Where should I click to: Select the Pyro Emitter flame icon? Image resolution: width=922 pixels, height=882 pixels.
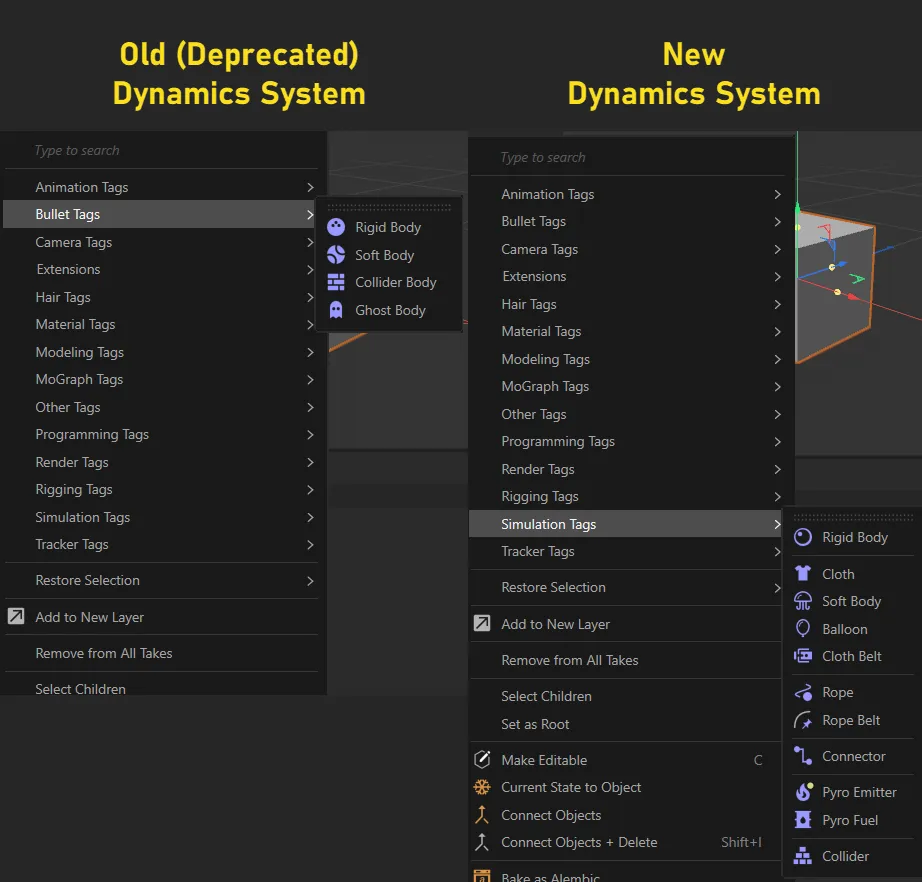(x=803, y=792)
